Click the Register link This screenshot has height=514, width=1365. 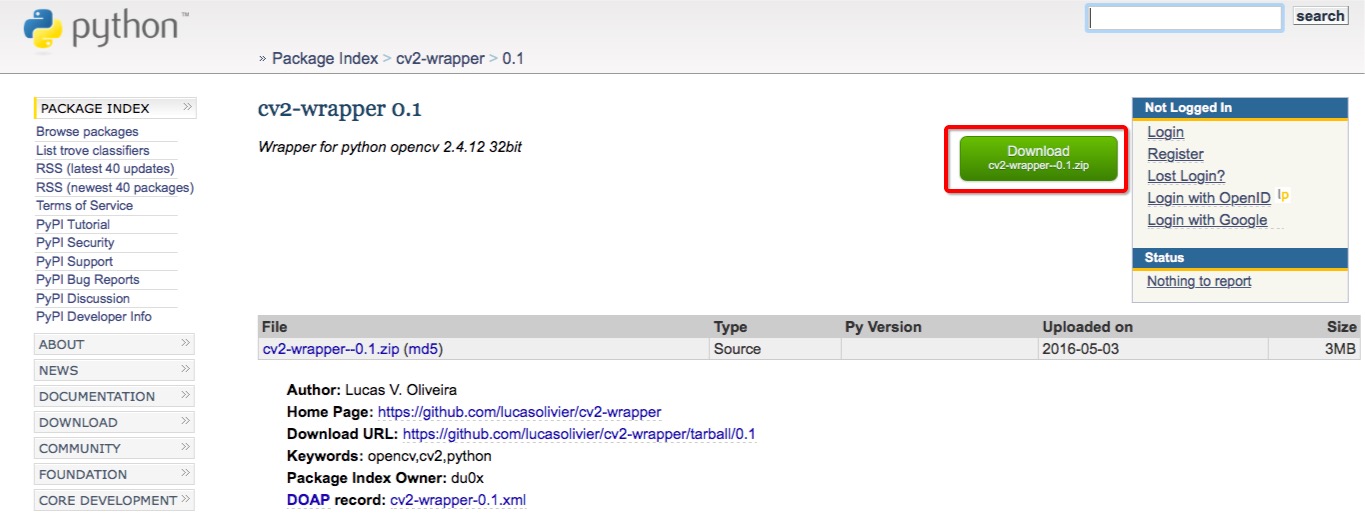pyautogui.click(x=1175, y=154)
